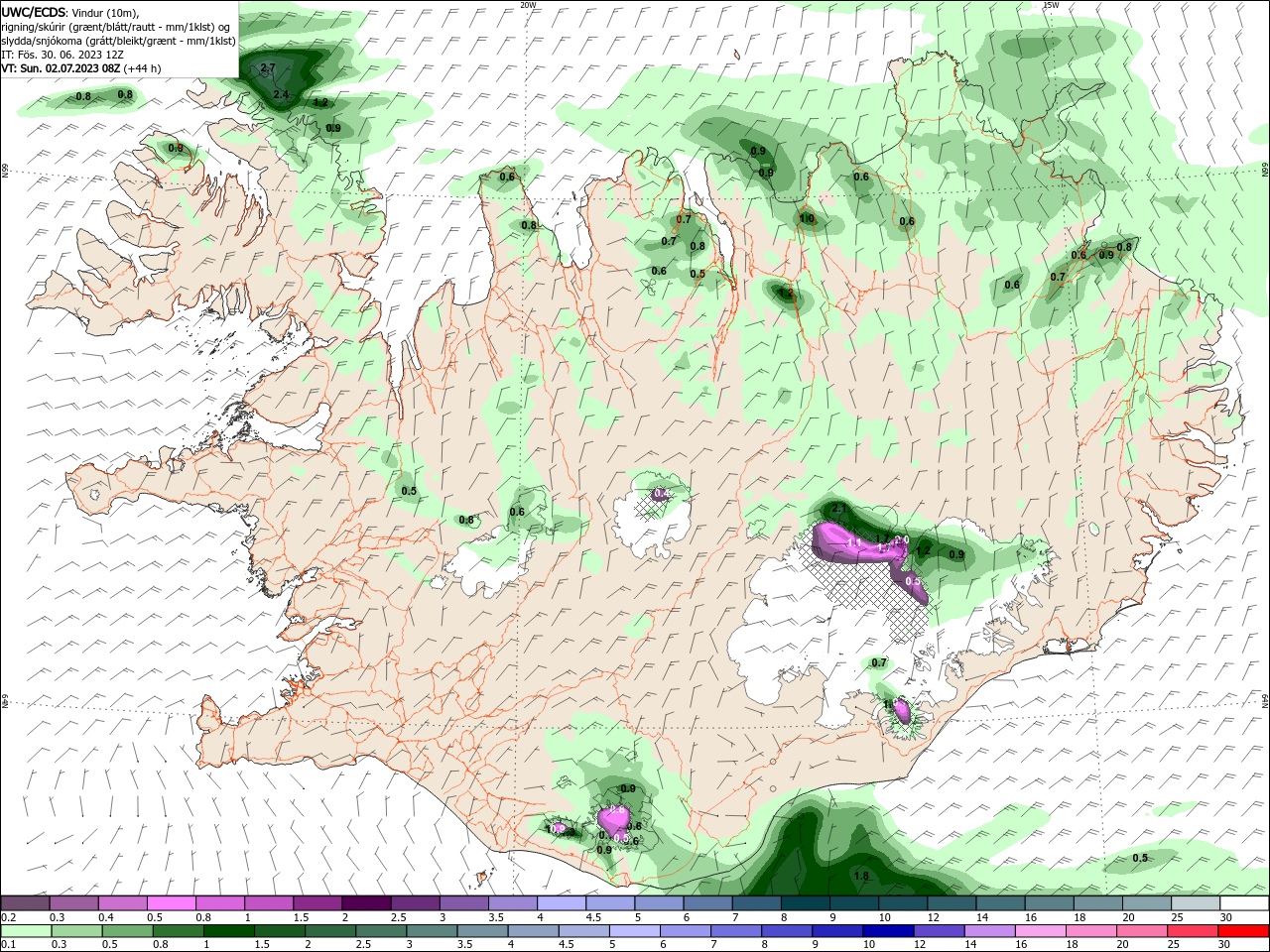Choose the darkest green swatch on the rain scale
Viewport: 1270px width, 952px height.
point(230,931)
